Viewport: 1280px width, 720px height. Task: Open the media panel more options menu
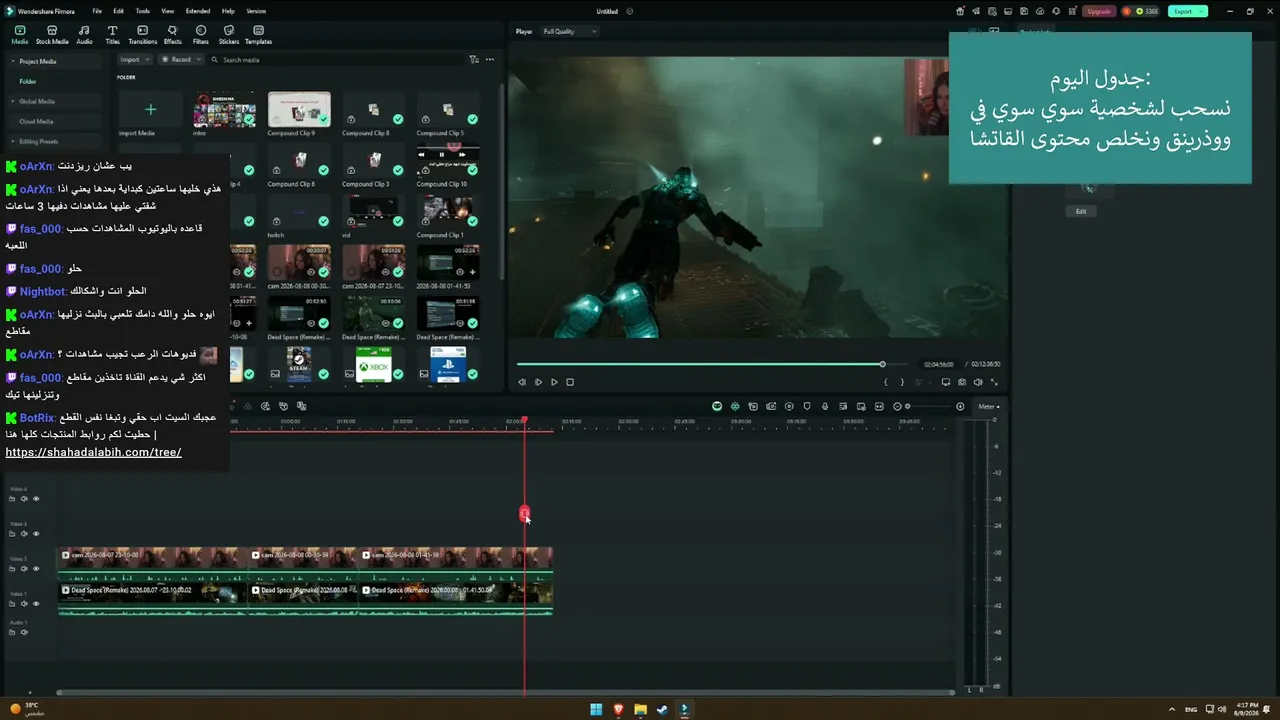pyautogui.click(x=490, y=60)
